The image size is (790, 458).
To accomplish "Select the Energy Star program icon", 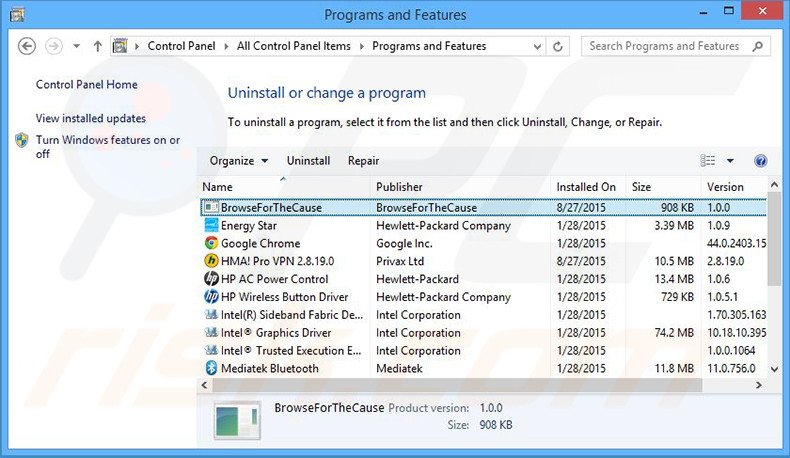I will [211, 225].
